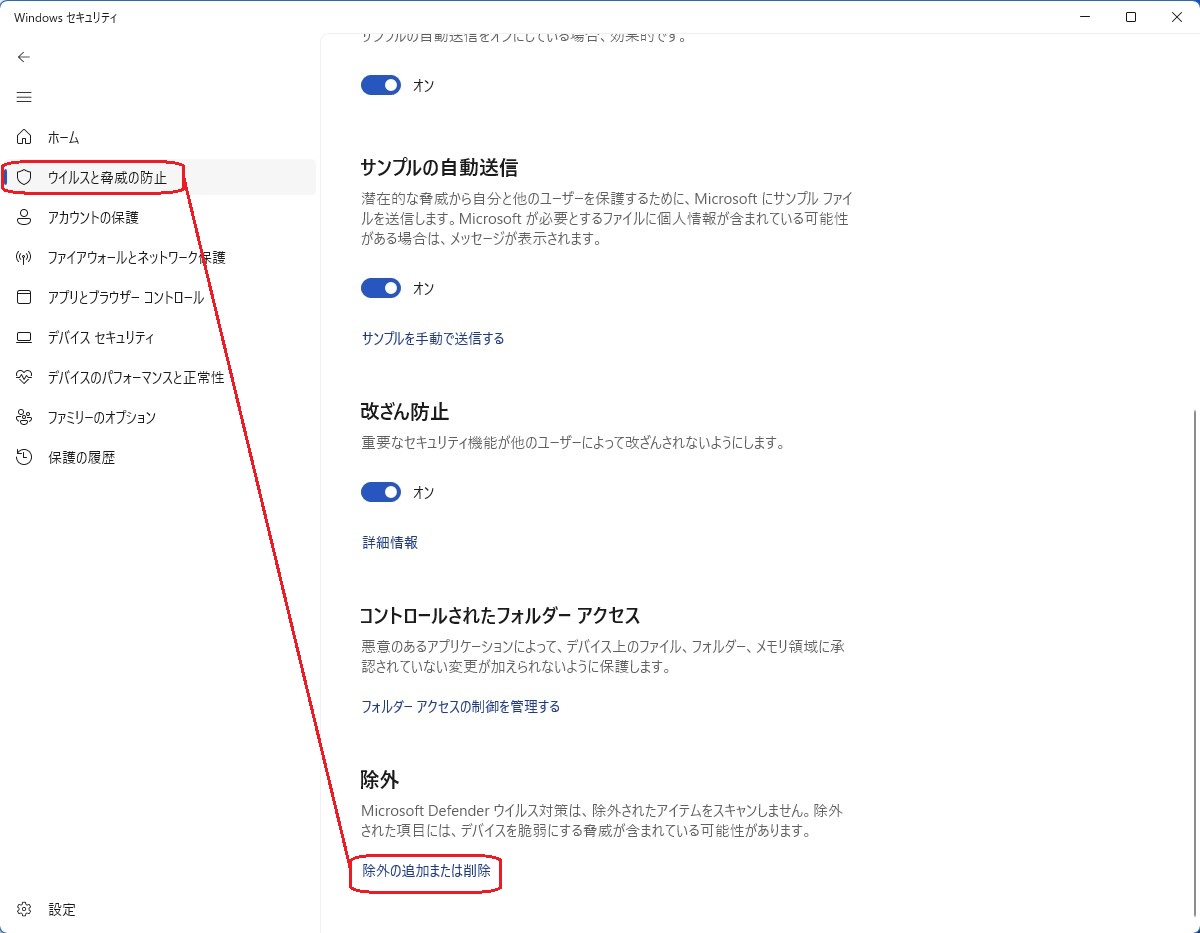This screenshot has height=933, width=1200.
Task: Click the device security laptop icon
Action: coord(25,338)
